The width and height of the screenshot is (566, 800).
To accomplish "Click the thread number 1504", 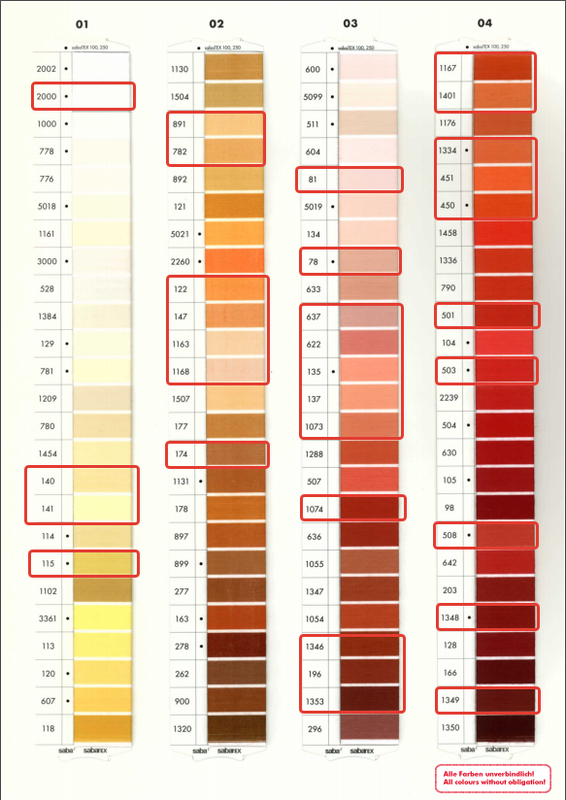I will (x=180, y=96).
